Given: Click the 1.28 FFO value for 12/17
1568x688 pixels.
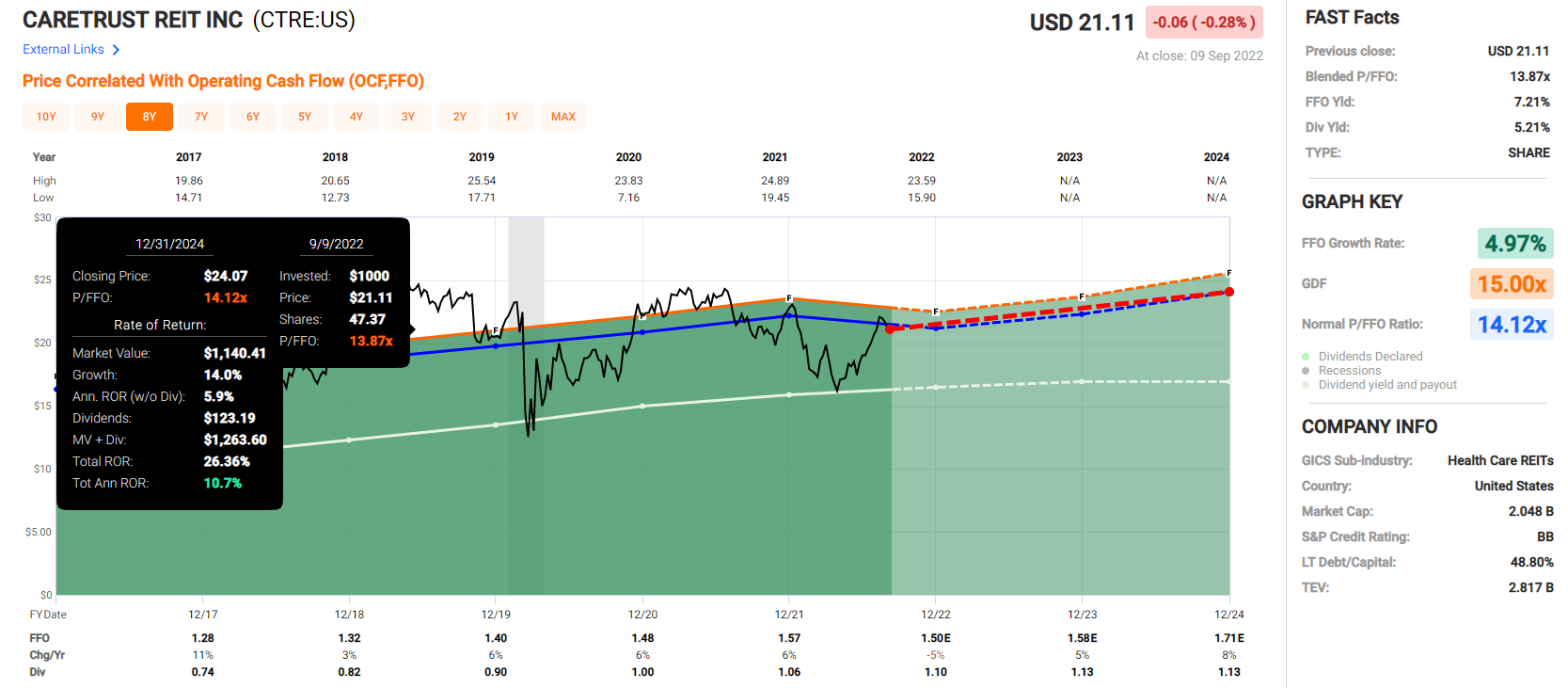Looking at the screenshot, I should point(202,638).
